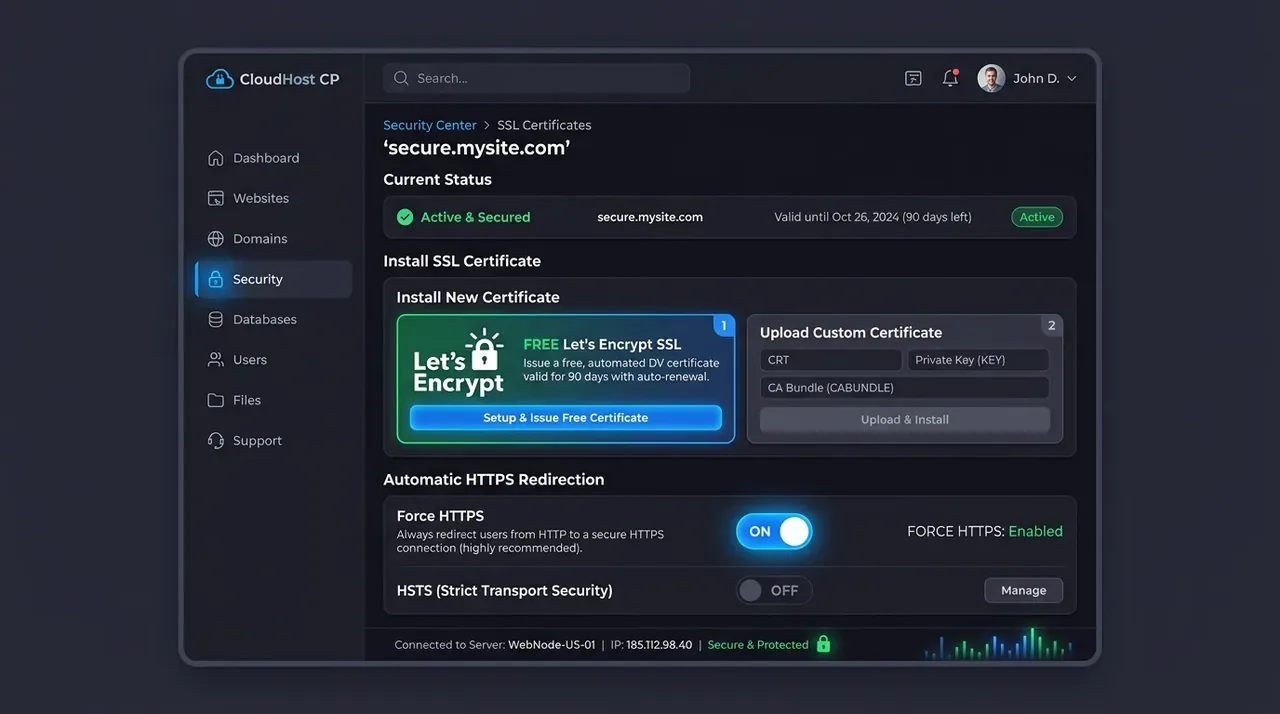
Task: Open the notifications bell icon
Action: click(950, 78)
